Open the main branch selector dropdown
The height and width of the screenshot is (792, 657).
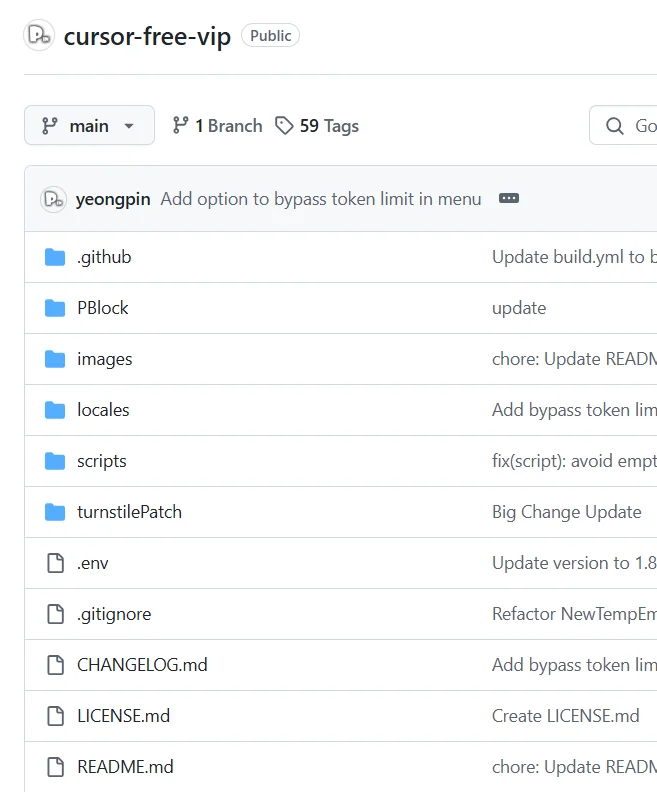(89, 125)
